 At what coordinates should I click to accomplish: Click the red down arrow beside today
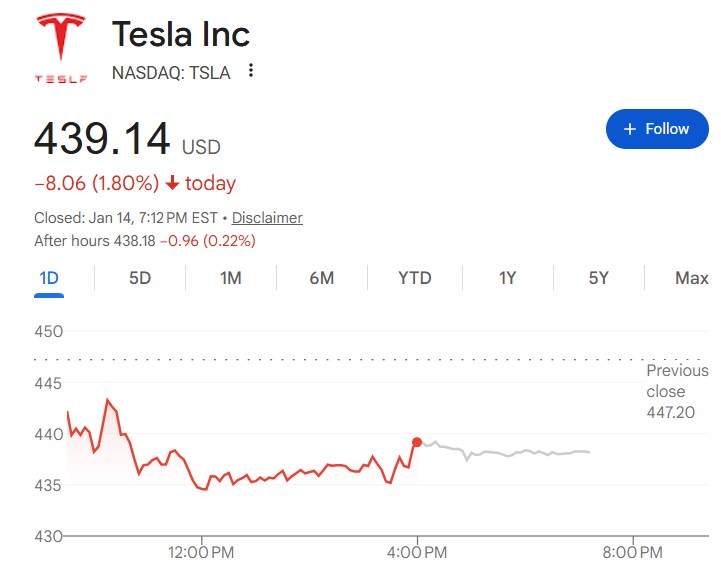(x=173, y=183)
